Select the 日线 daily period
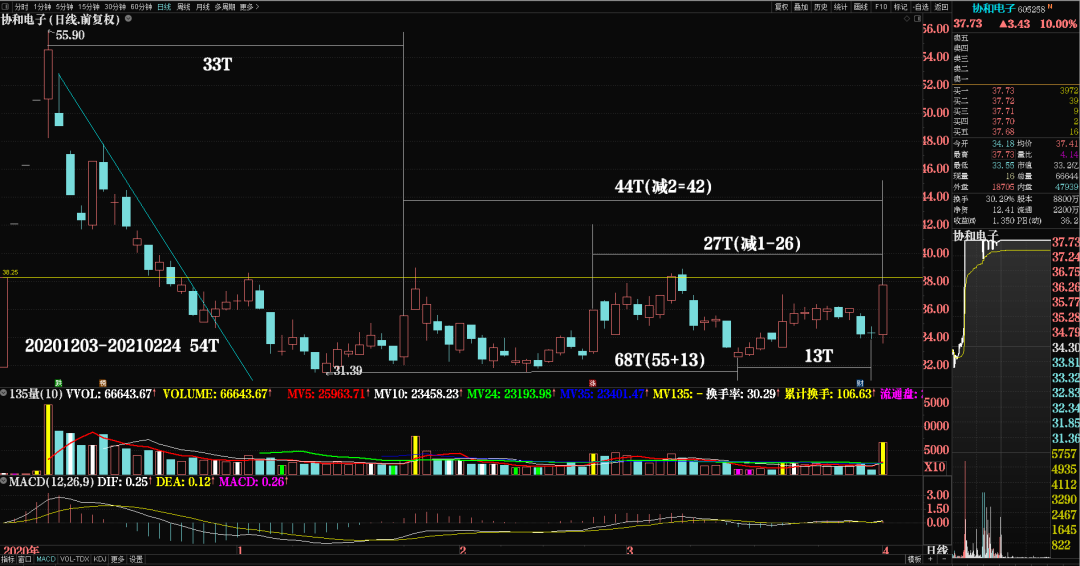Screen dimensions: 1080x566 click(x=164, y=6)
